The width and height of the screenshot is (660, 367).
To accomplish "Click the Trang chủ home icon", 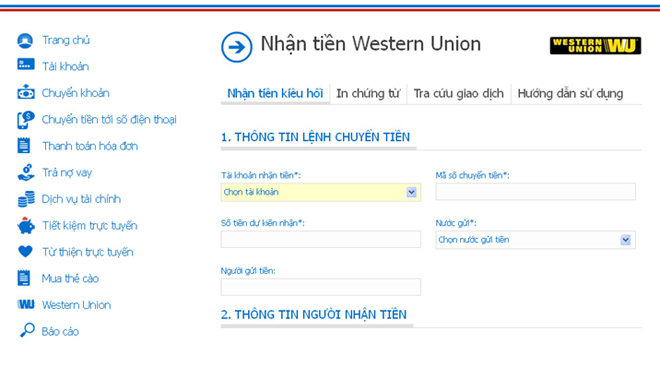I will 25,40.
